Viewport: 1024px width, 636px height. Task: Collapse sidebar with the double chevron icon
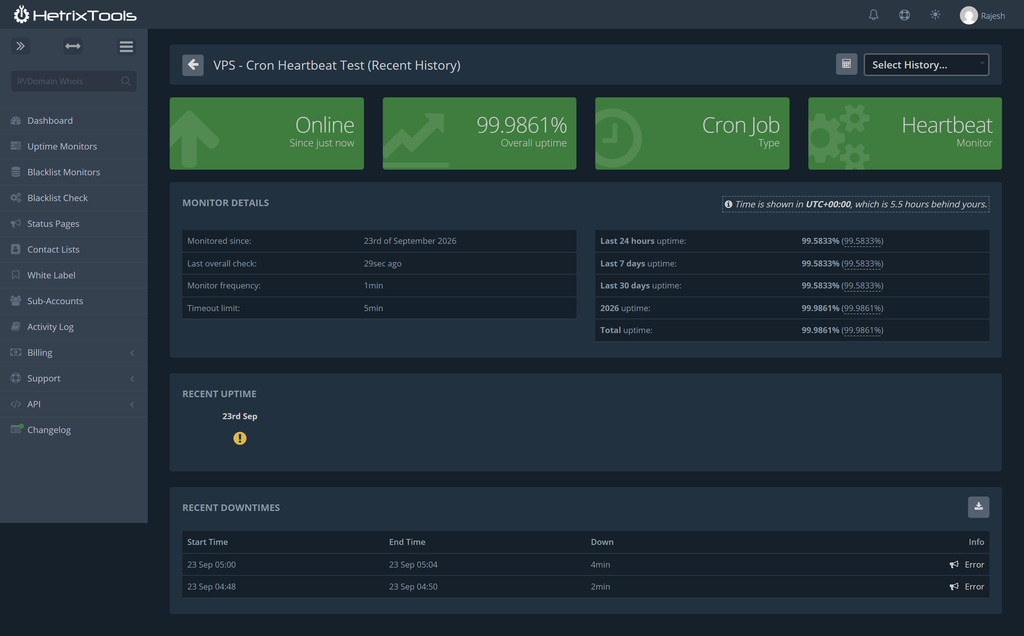pyautogui.click(x=20, y=46)
